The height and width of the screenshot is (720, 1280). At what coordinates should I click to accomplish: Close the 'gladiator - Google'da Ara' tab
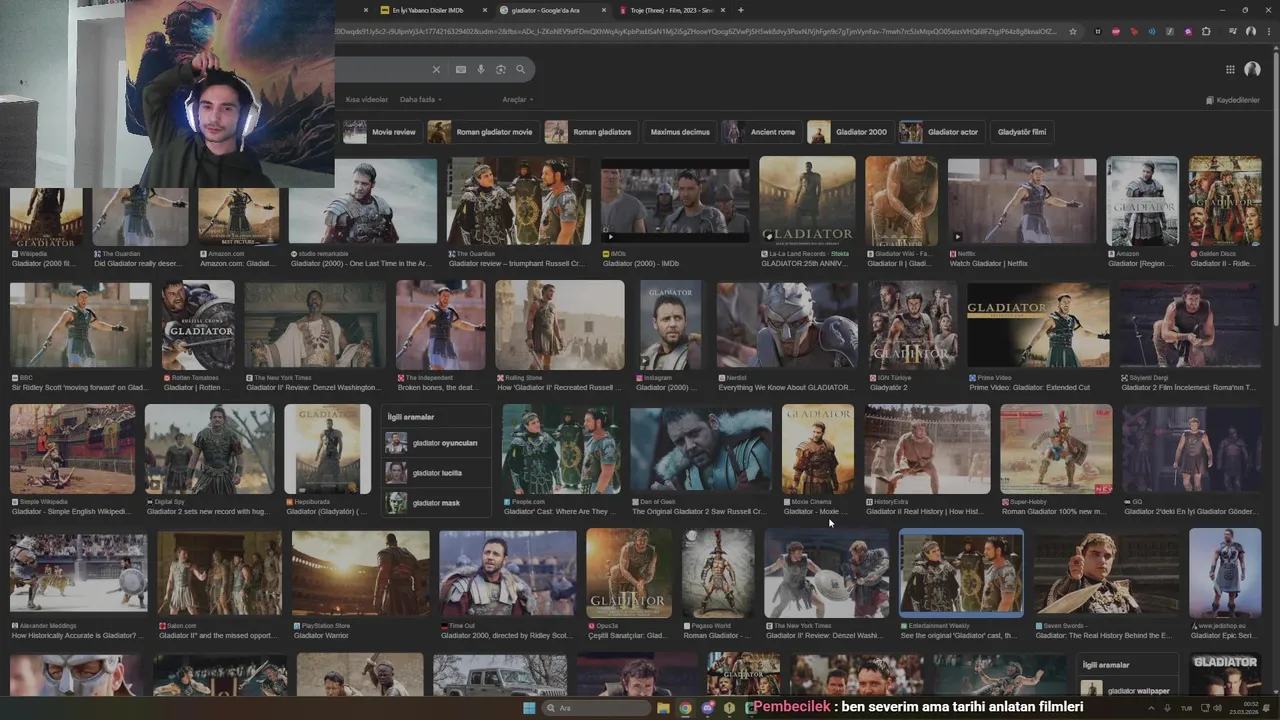[x=604, y=10]
